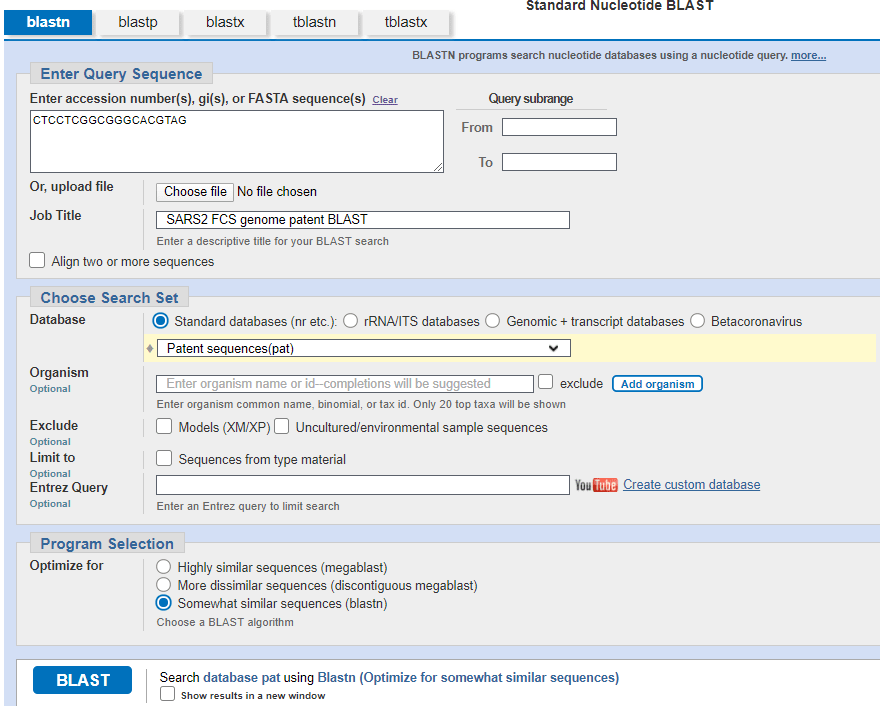Open the 'more...' BLASTN info link

click(x=808, y=55)
